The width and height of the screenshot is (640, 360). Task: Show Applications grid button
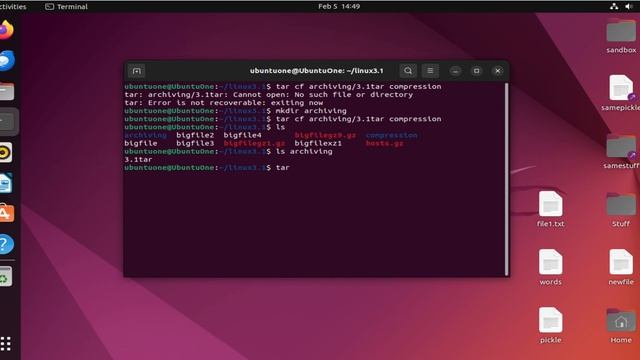[5, 344]
